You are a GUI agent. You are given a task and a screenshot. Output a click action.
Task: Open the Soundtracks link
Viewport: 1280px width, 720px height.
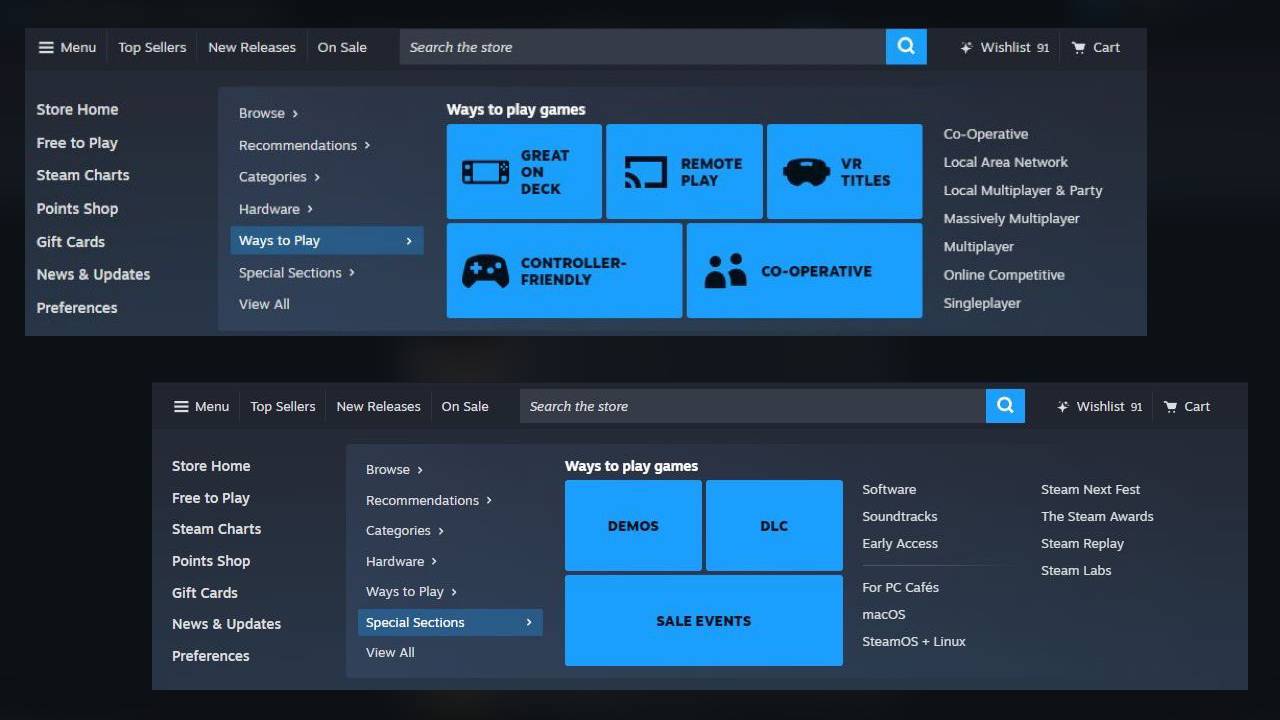899,516
